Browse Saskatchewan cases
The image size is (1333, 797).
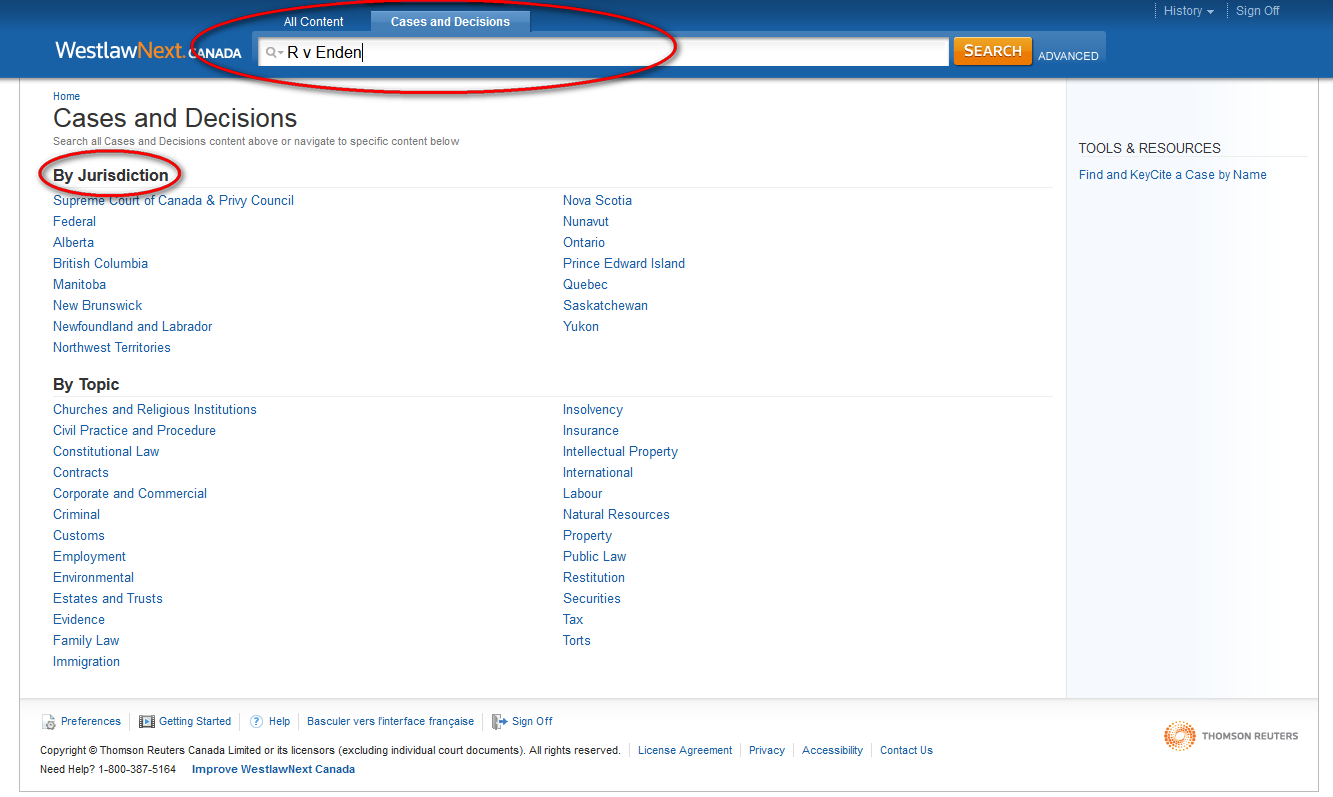[x=605, y=305]
